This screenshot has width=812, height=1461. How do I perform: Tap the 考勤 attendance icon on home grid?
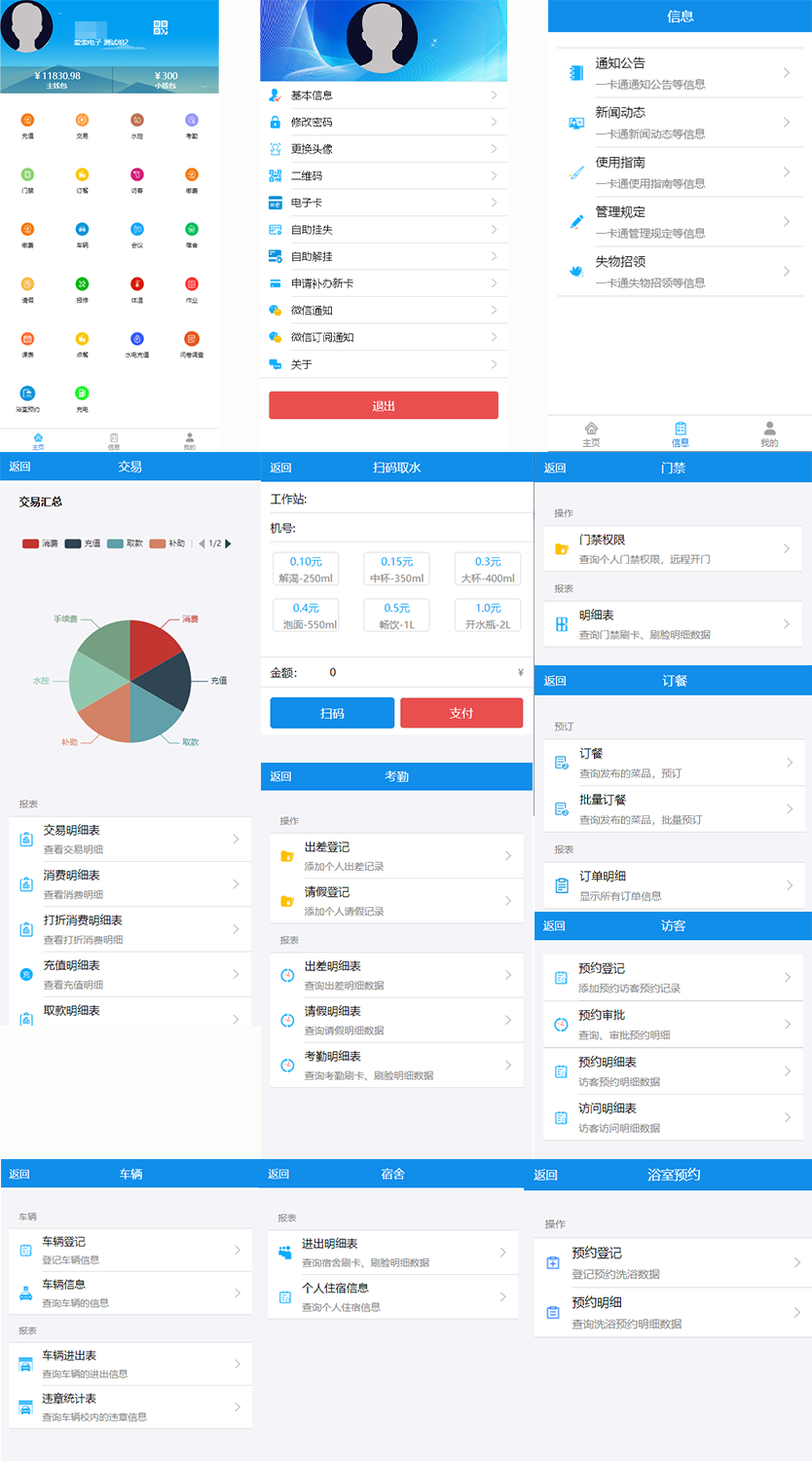192,121
